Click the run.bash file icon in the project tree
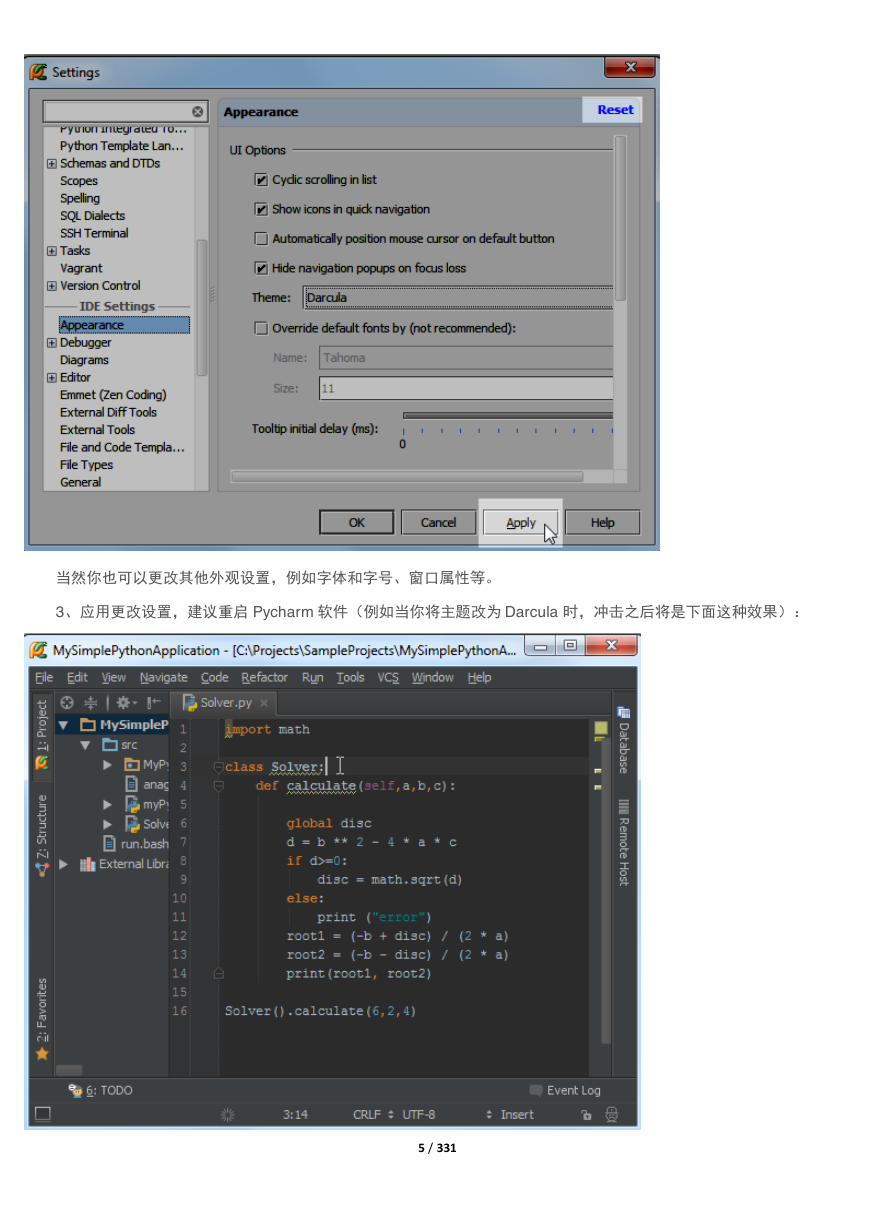 click(x=111, y=844)
